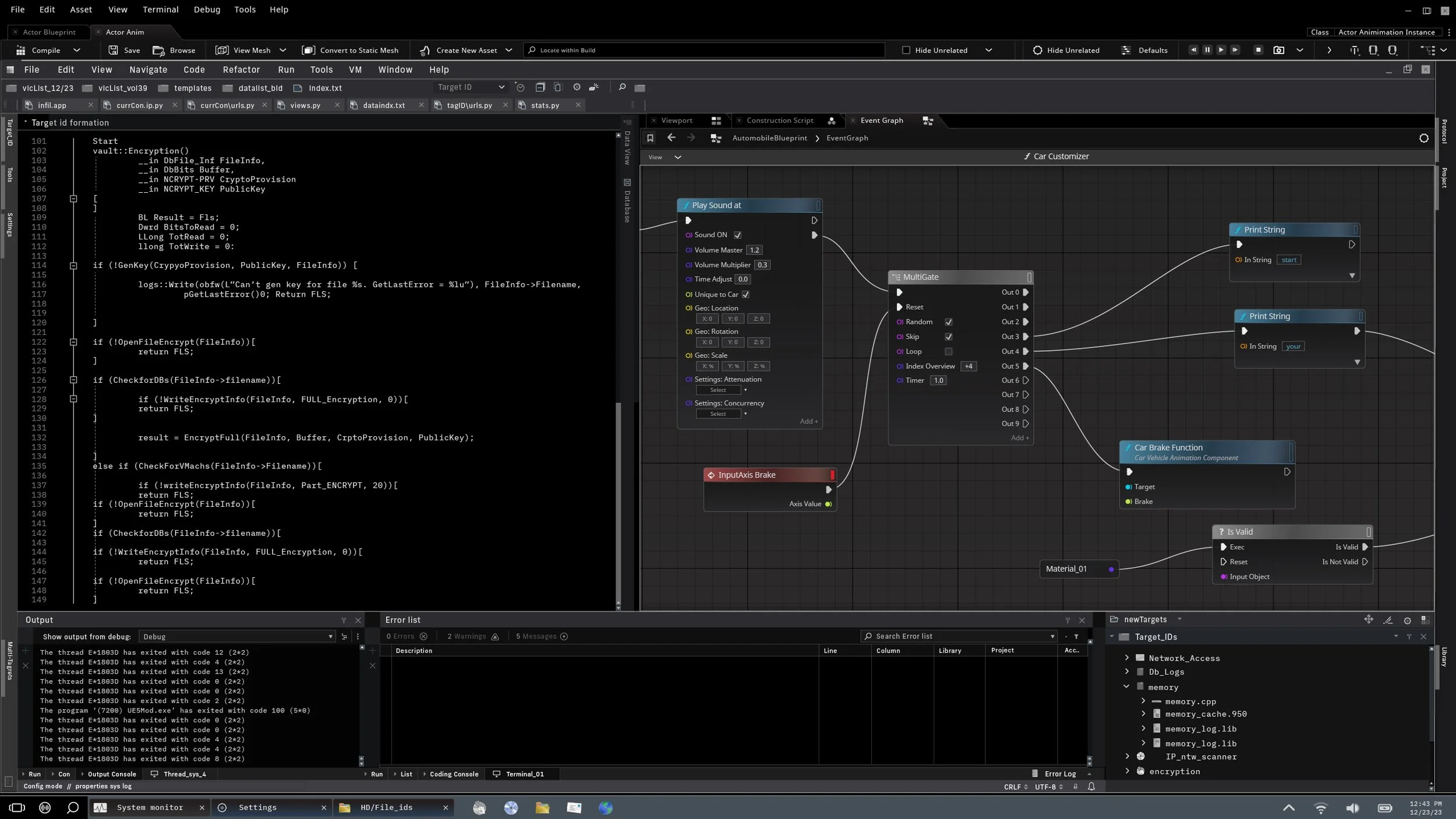Open the Target ID combo box

pyautogui.click(x=471, y=87)
